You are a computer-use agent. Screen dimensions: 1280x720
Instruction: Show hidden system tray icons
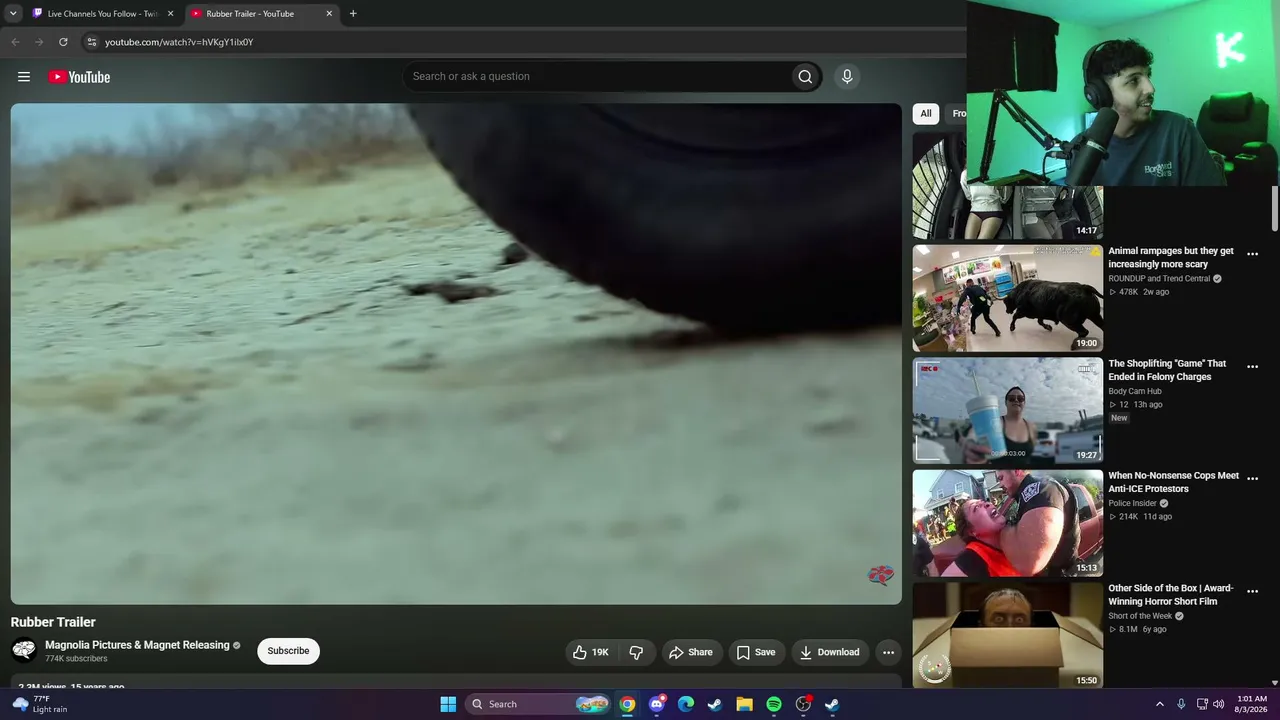pyautogui.click(x=1160, y=704)
